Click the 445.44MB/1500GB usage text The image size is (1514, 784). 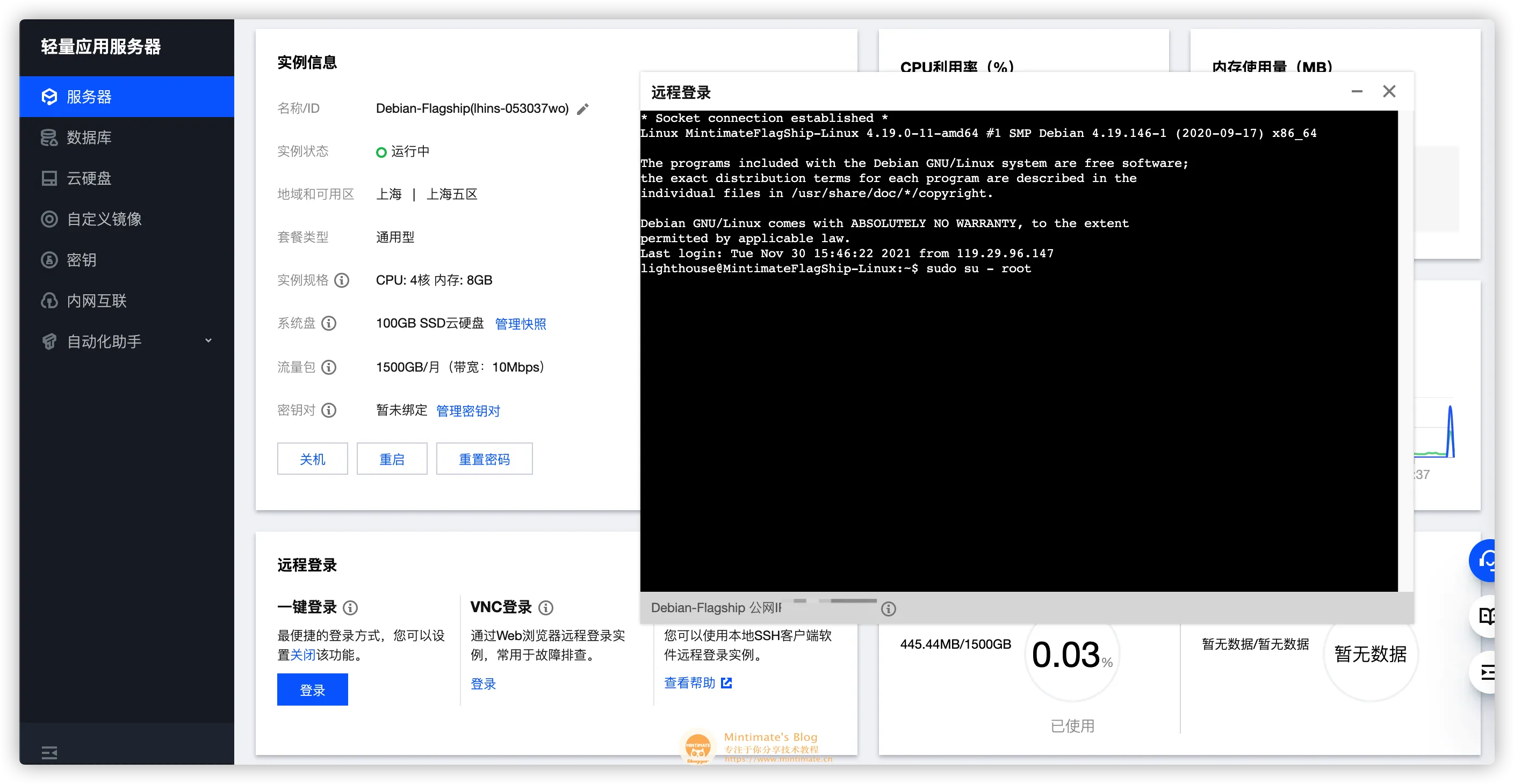pyautogui.click(x=956, y=644)
